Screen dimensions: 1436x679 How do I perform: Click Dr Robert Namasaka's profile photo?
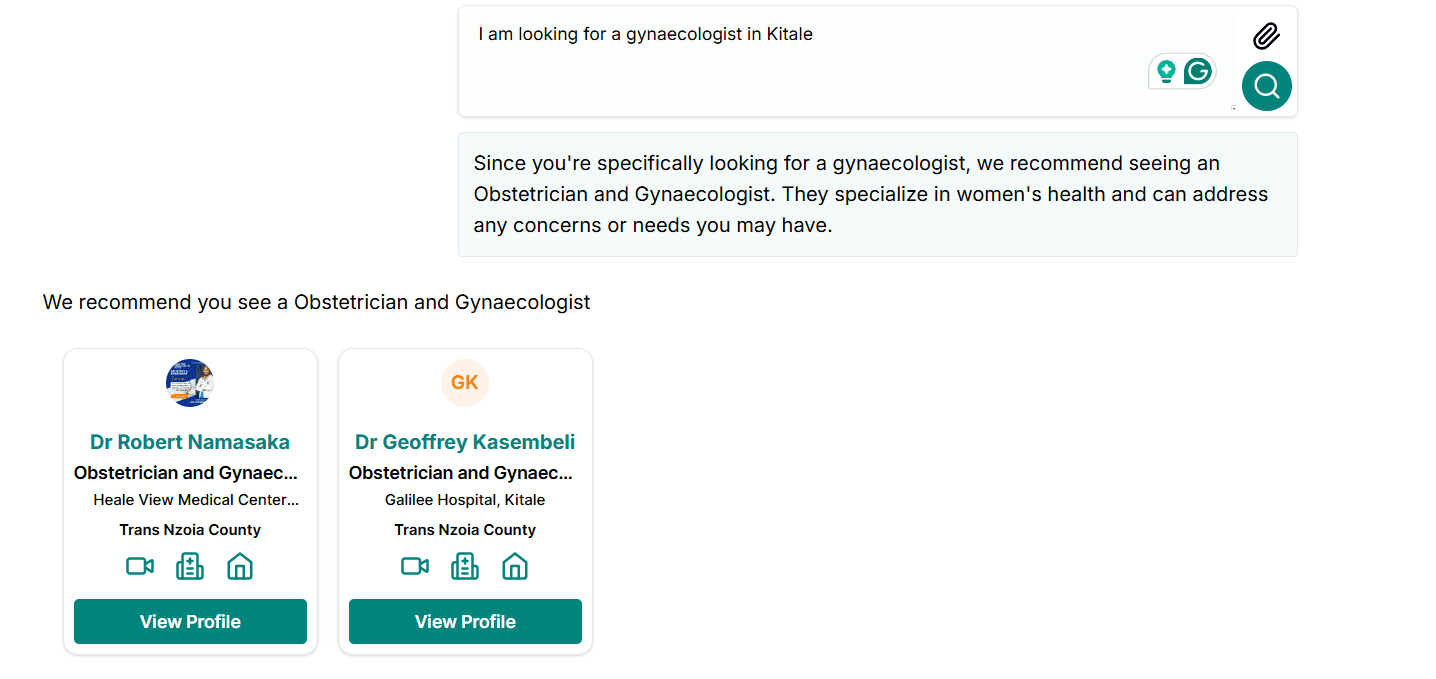click(x=190, y=383)
